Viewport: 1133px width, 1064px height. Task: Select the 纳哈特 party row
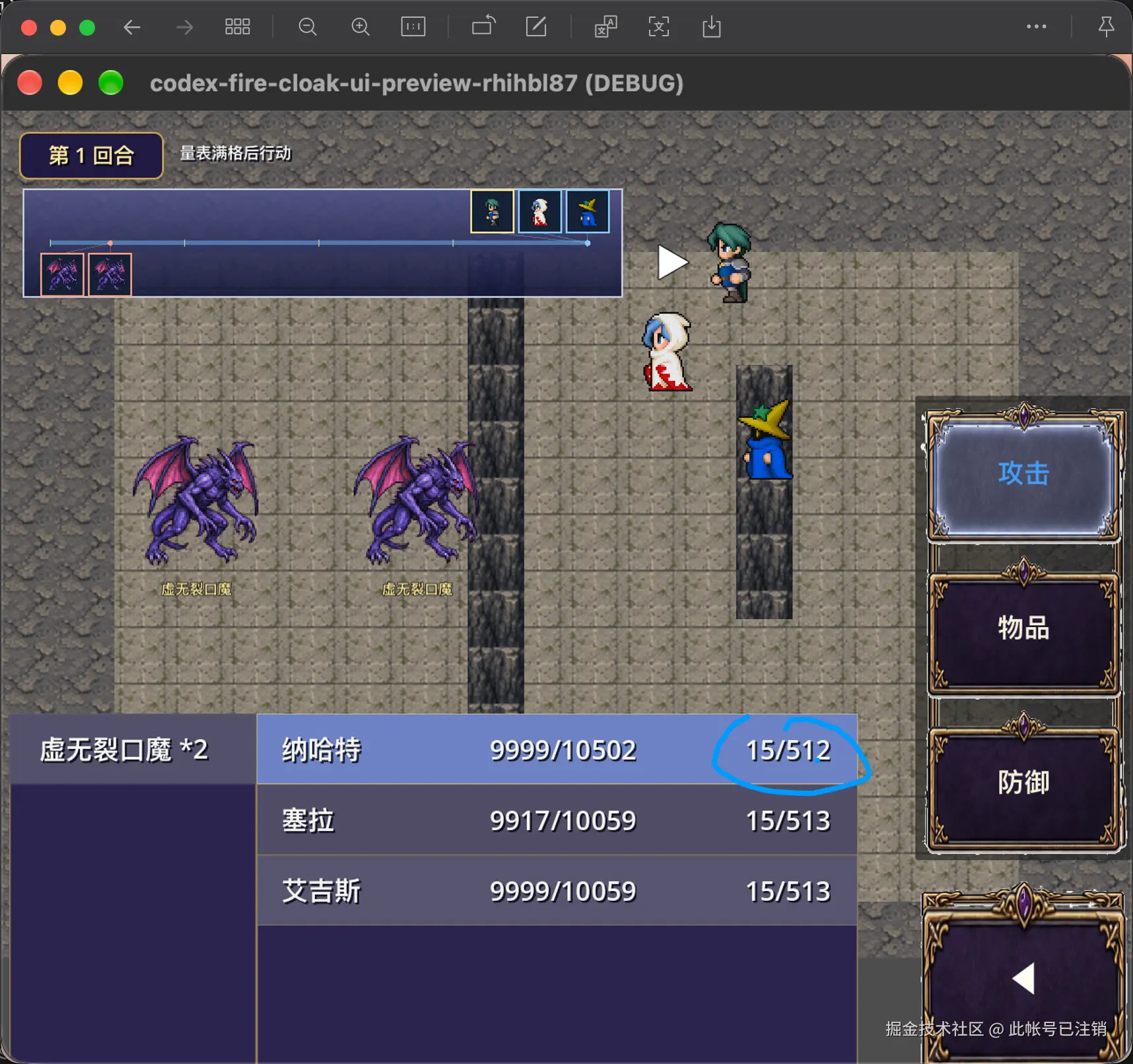coord(557,750)
